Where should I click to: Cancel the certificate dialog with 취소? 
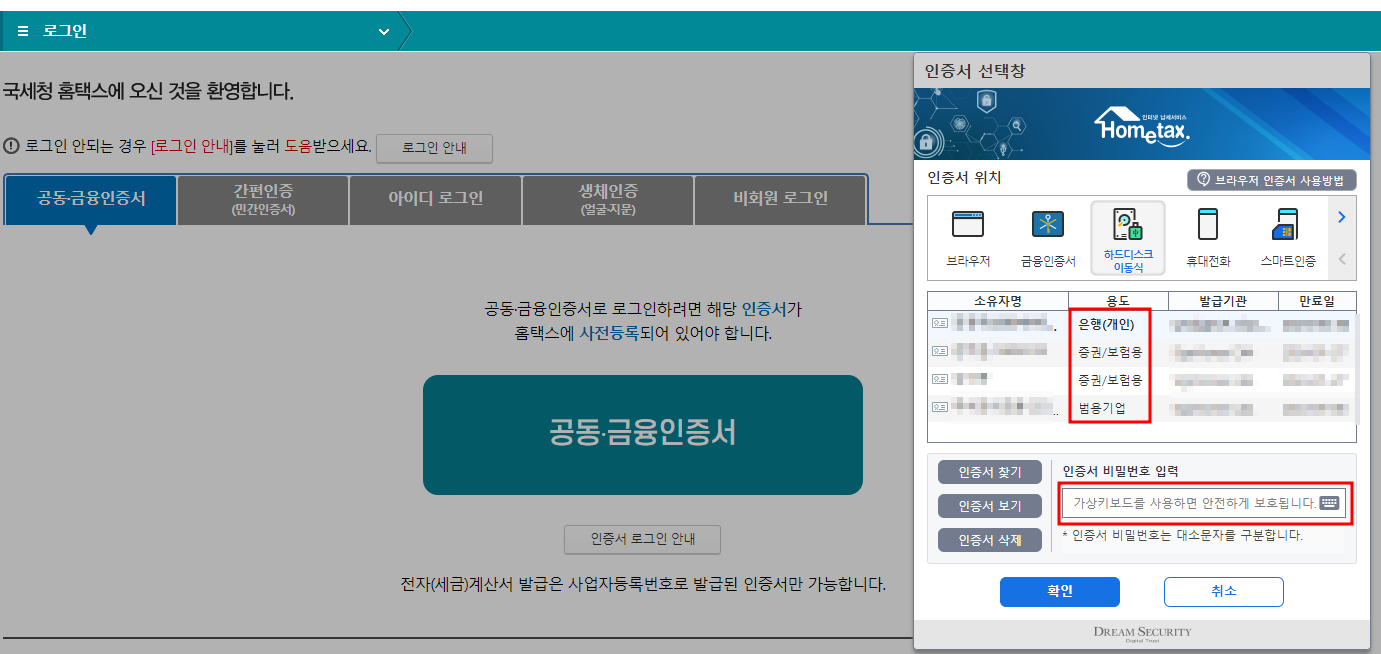point(1222,591)
